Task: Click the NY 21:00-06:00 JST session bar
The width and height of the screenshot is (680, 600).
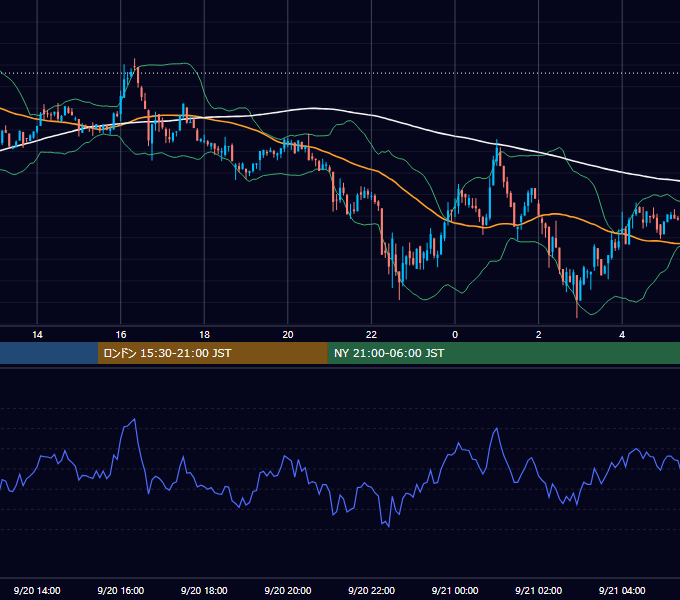Action: [x=503, y=353]
